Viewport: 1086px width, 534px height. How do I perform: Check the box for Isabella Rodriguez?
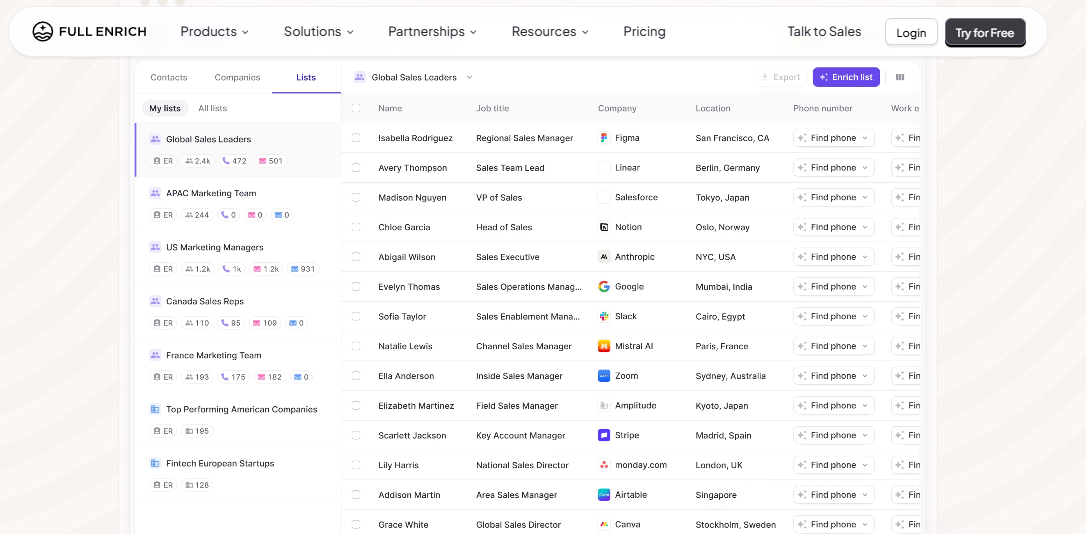[x=356, y=138]
